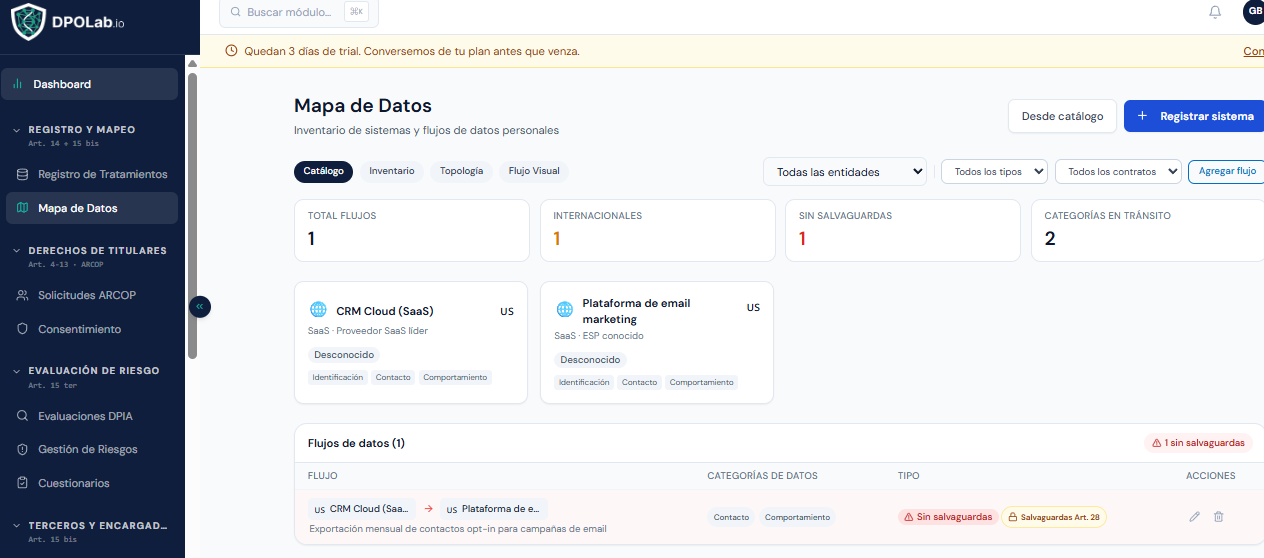Switch to the Flujo Visual tab

pyautogui.click(x=534, y=171)
